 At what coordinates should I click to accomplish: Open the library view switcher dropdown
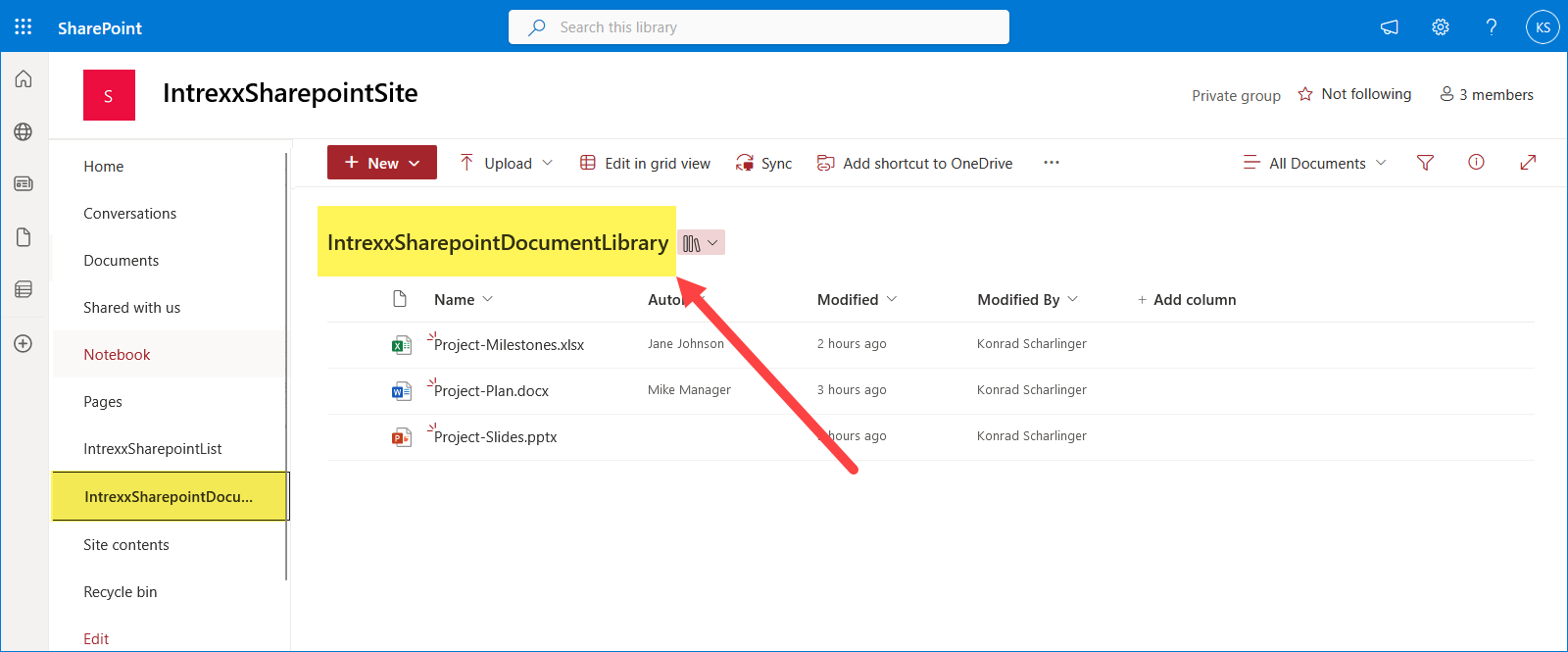point(701,243)
